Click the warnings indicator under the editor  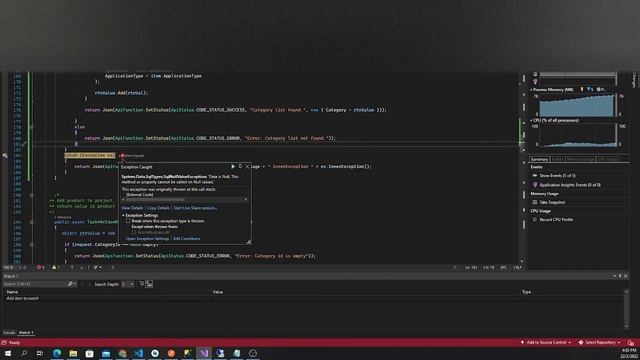(x=56, y=267)
